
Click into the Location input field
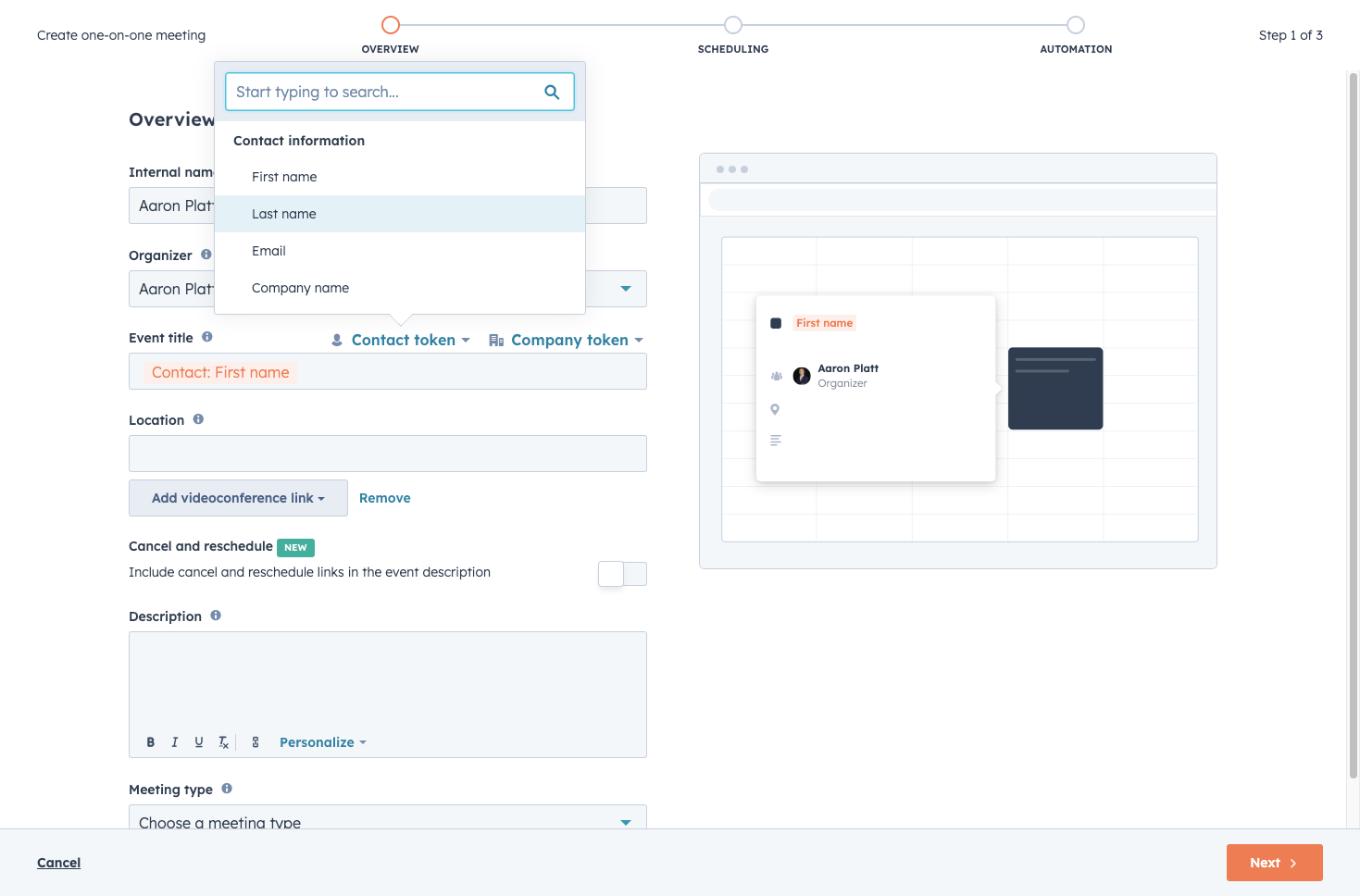(x=388, y=454)
